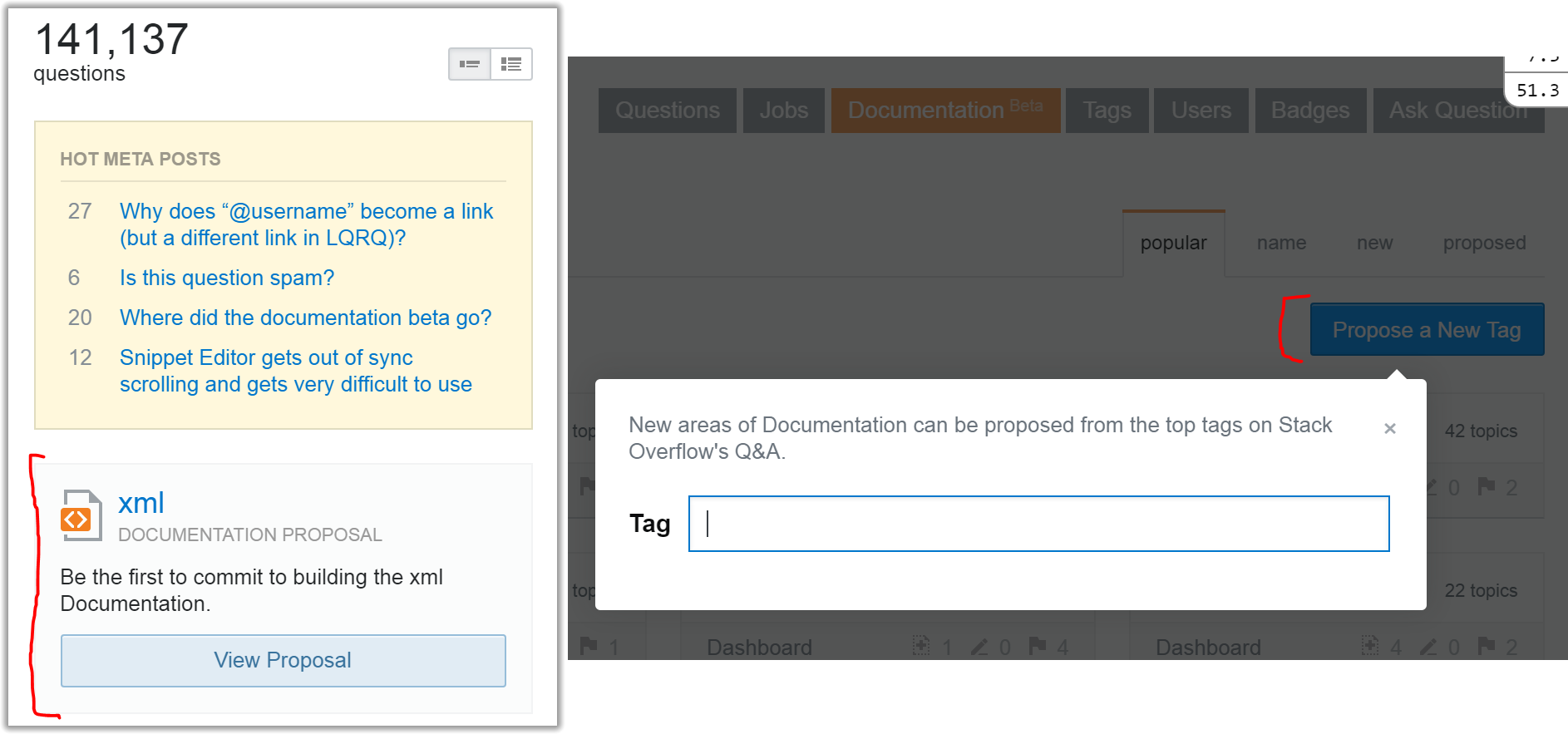
Task: Open the Documentation Beta tab
Action: pos(945,110)
